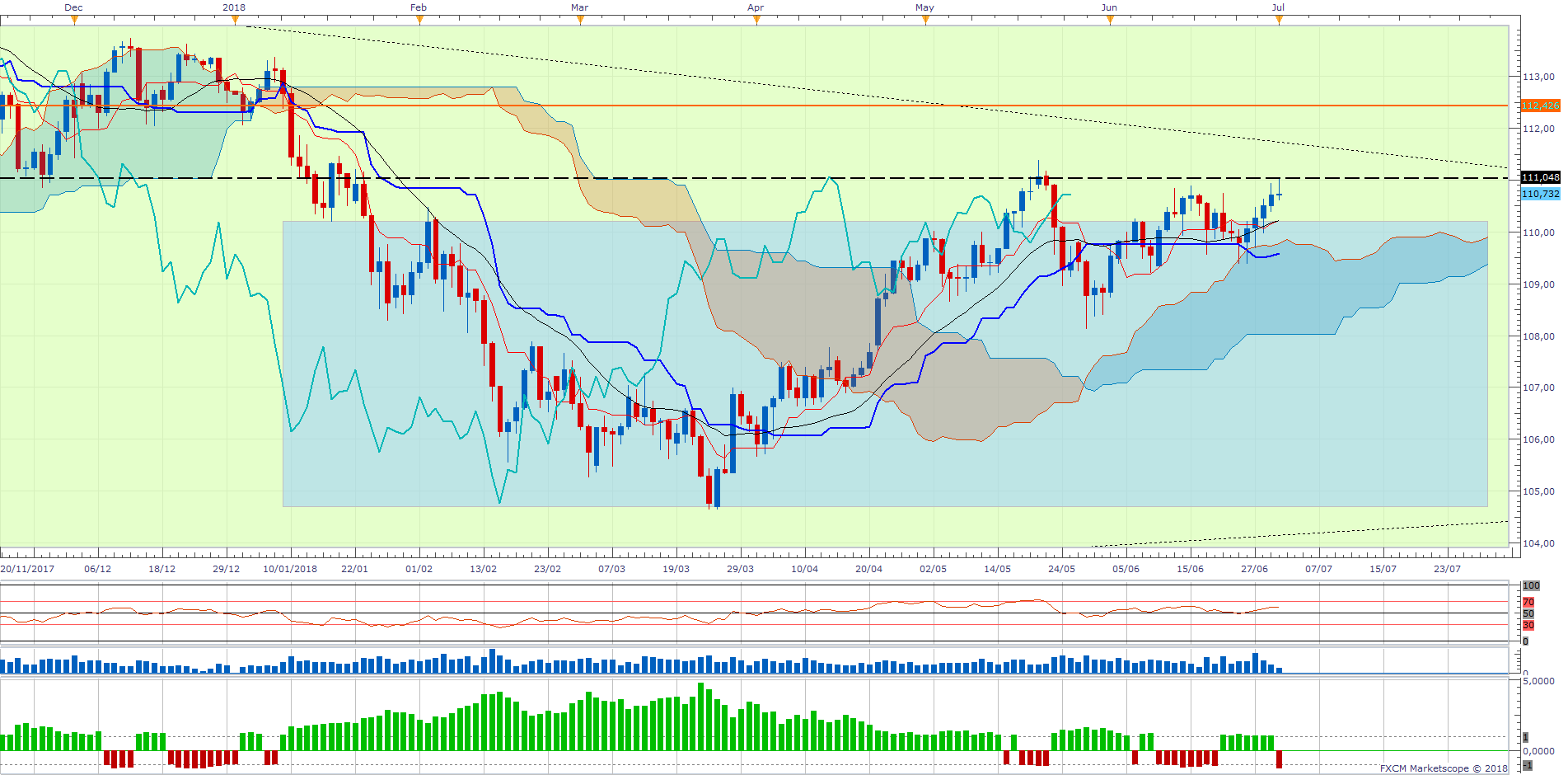This screenshot has width=1568, height=775.
Task: Click the 02/05 date label
Action: (x=933, y=569)
